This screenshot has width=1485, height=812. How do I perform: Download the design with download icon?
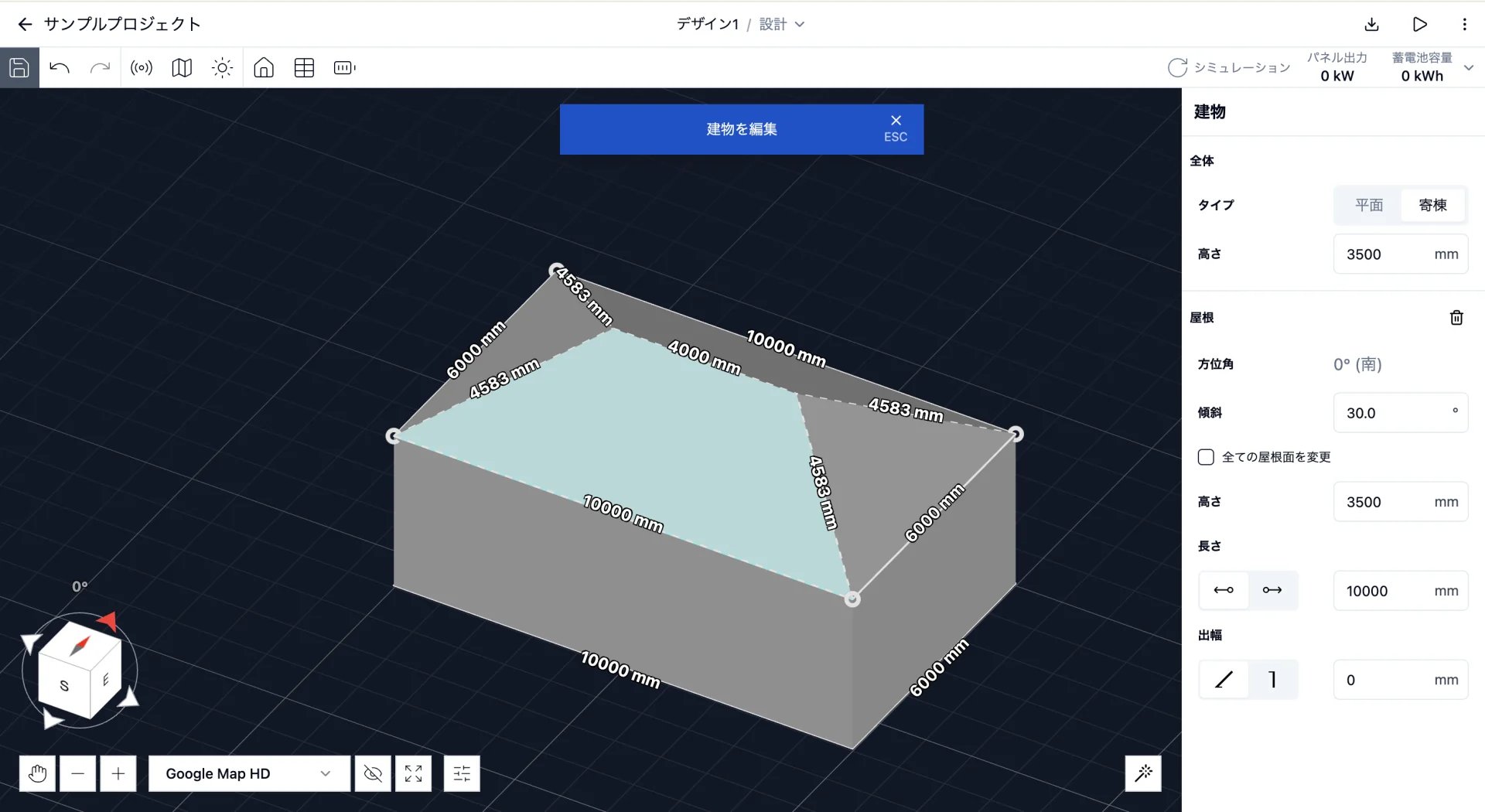click(1371, 24)
